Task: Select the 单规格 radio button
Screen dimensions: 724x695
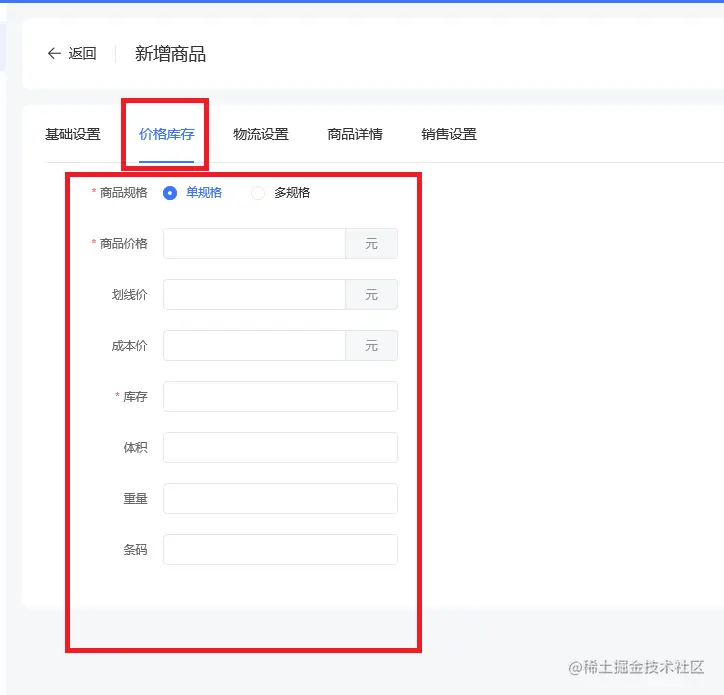Action: click(x=170, y=193)
